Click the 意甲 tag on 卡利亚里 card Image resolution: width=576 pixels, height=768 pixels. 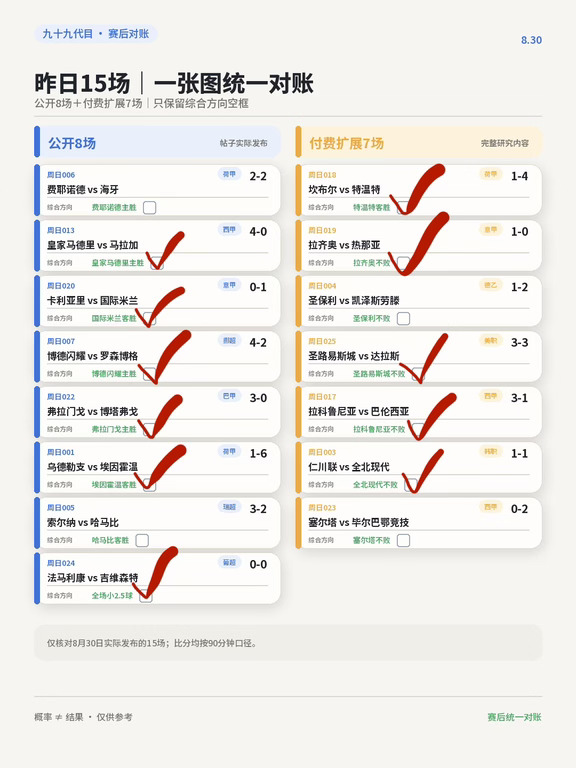pos(229,285)
